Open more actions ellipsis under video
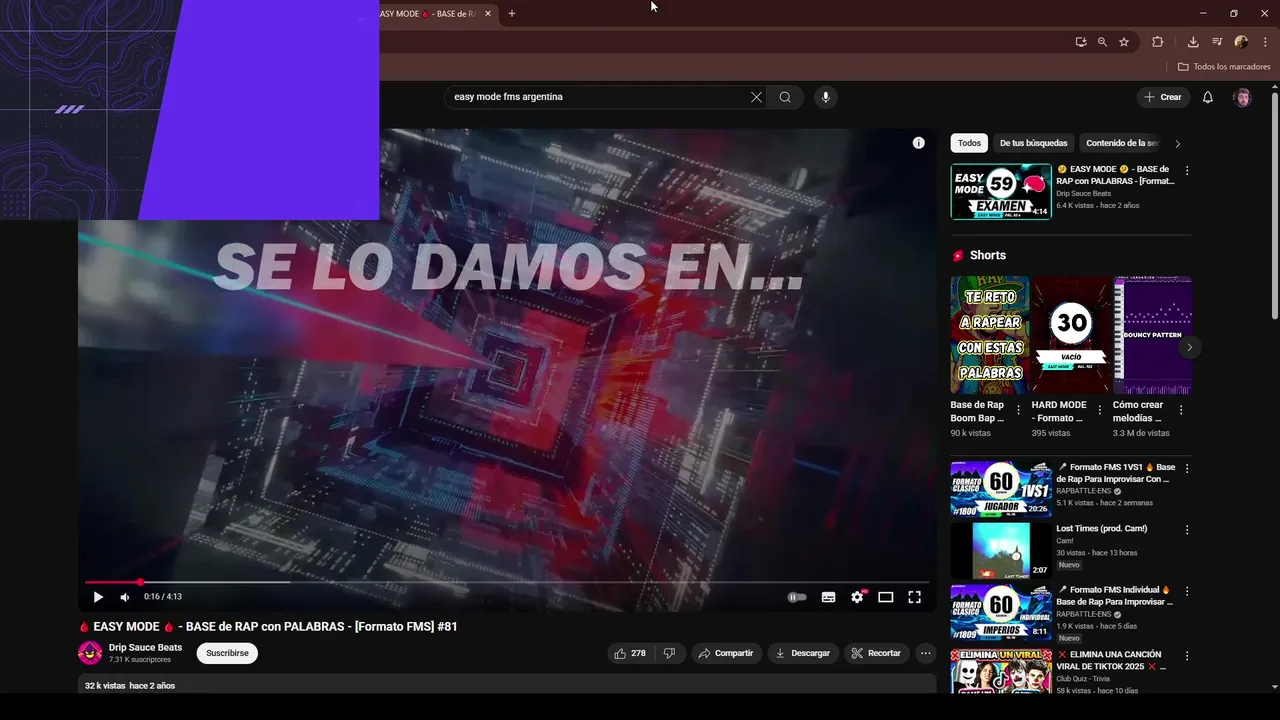The image size is (1280, 720). click(x=926, y=653)
